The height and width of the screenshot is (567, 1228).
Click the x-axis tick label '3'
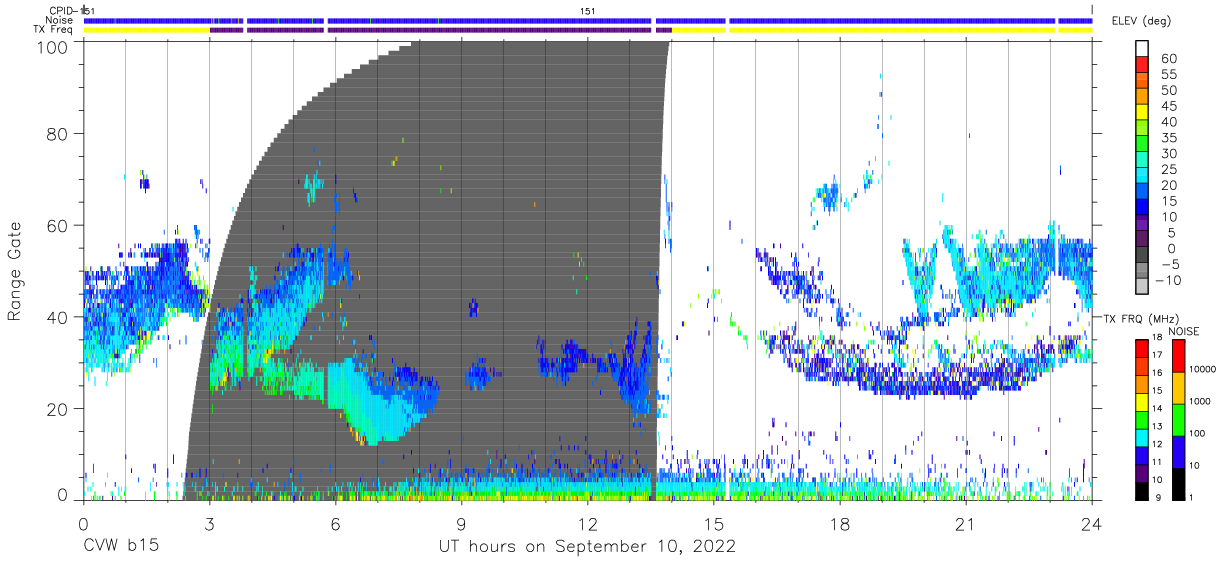(209, 523)
